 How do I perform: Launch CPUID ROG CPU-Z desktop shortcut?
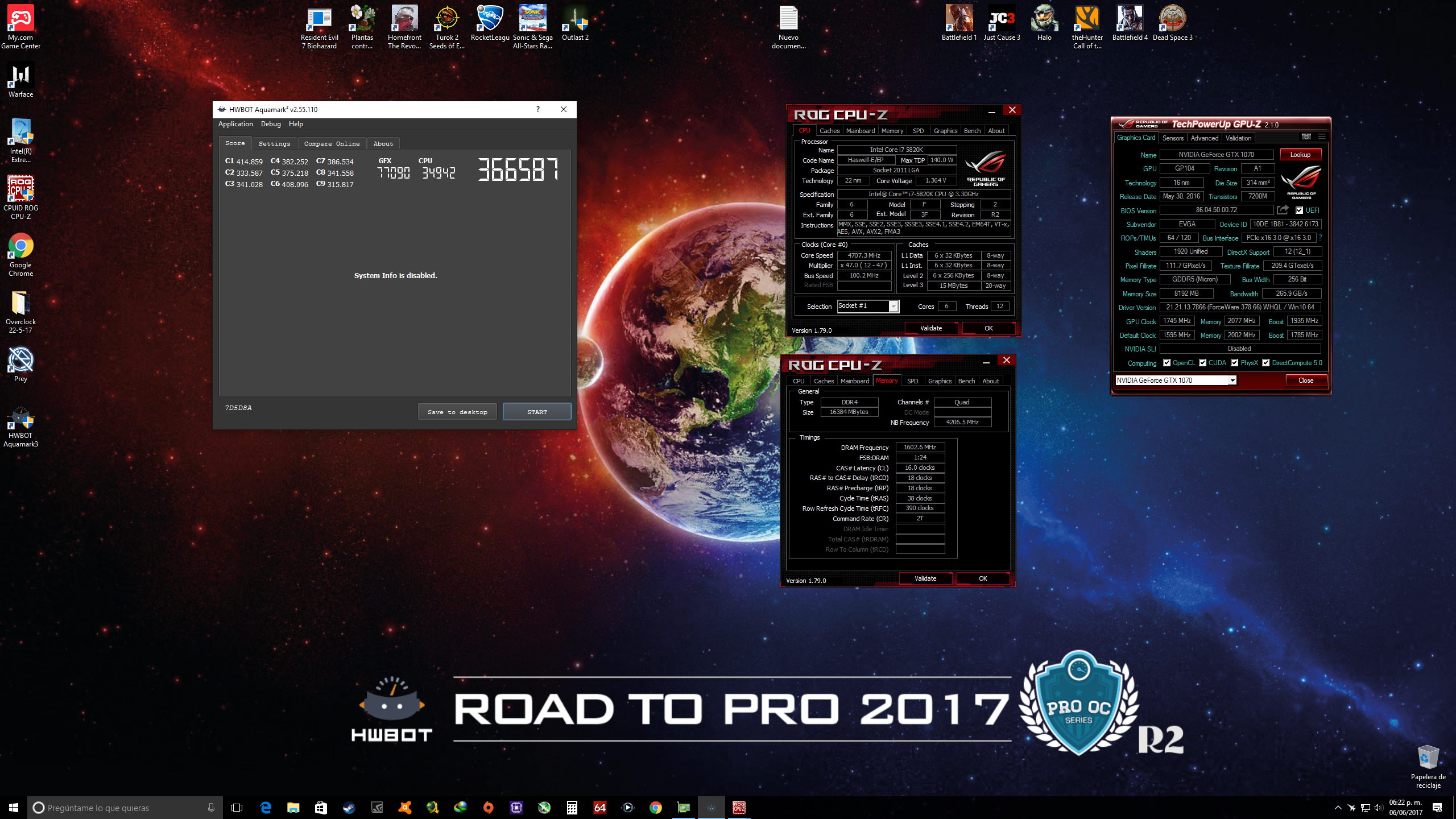[20, 197]
